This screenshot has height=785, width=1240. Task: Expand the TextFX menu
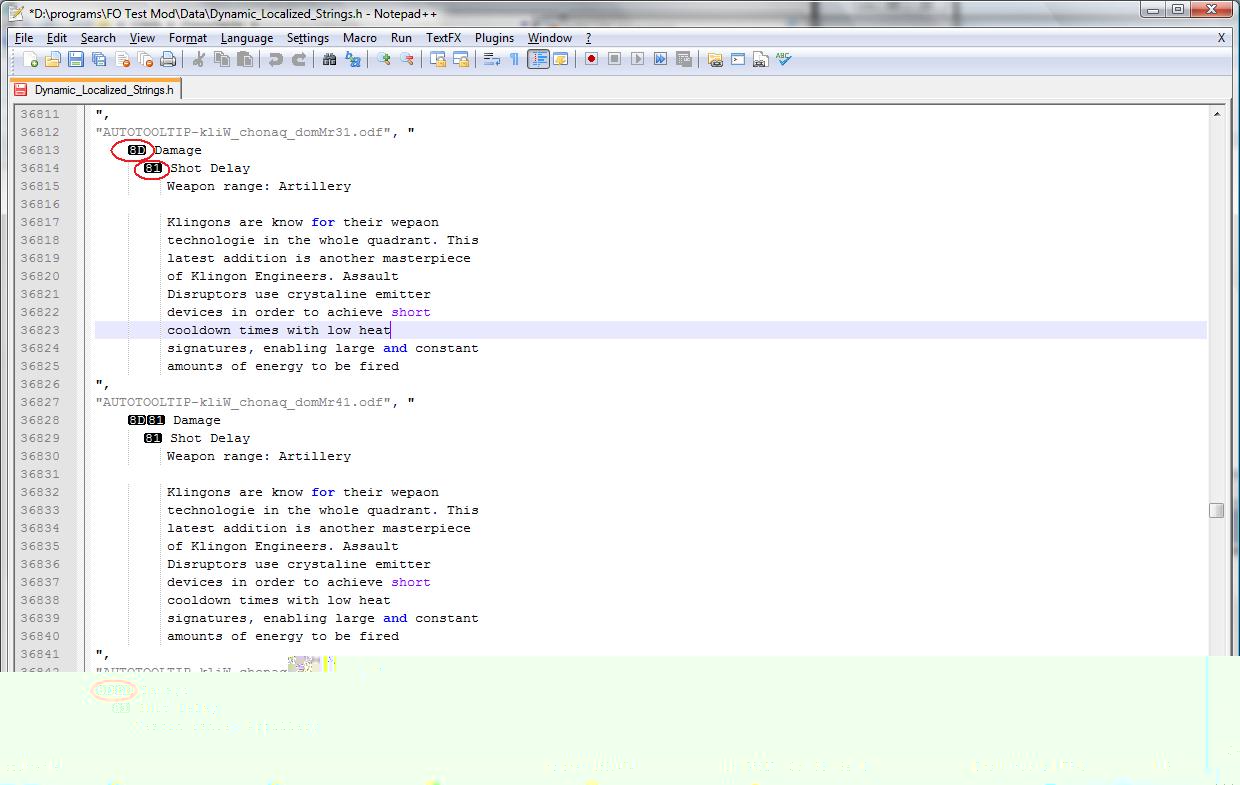[443, 38]
